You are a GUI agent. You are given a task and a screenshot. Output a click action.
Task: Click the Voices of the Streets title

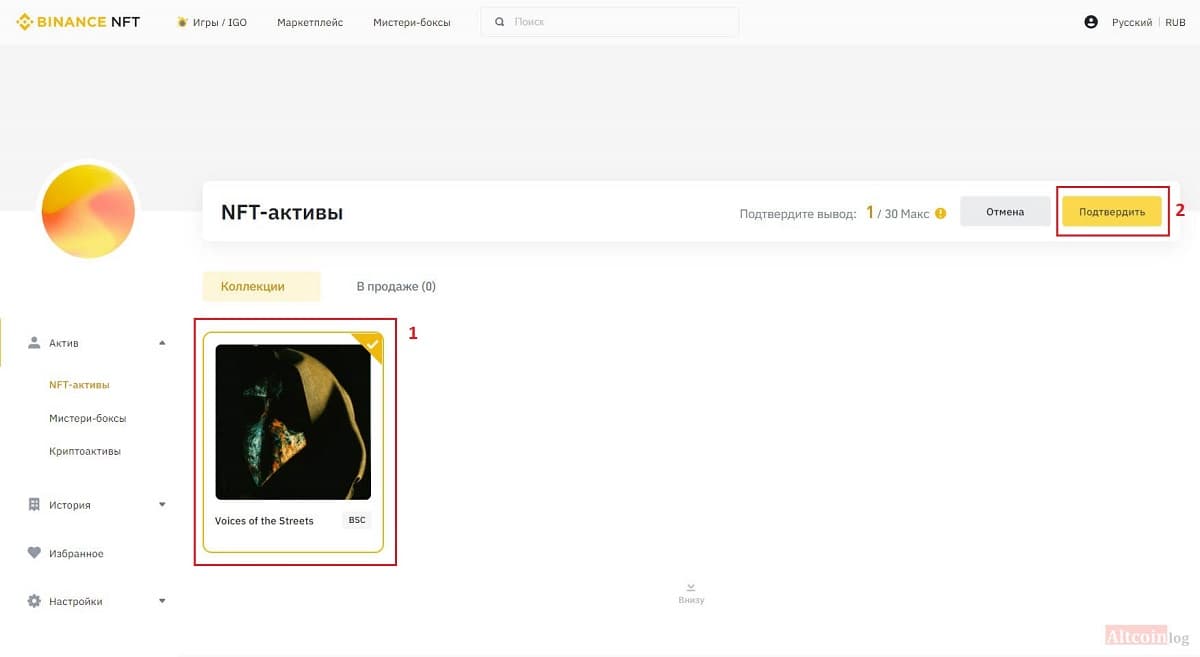pos(264,521)
